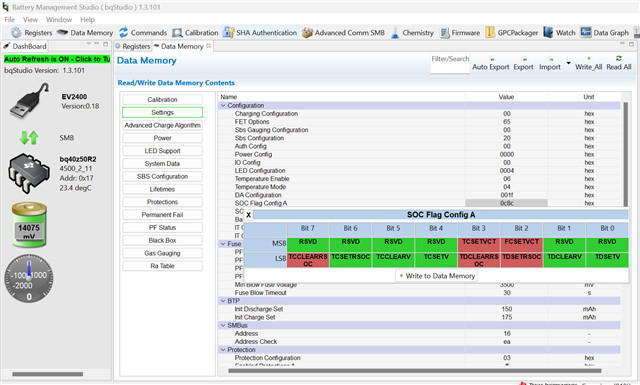Open the Calibration toolbar tool
Viewport: 640px width, 385px height.
pyautogui.click(x=195, y=33)
